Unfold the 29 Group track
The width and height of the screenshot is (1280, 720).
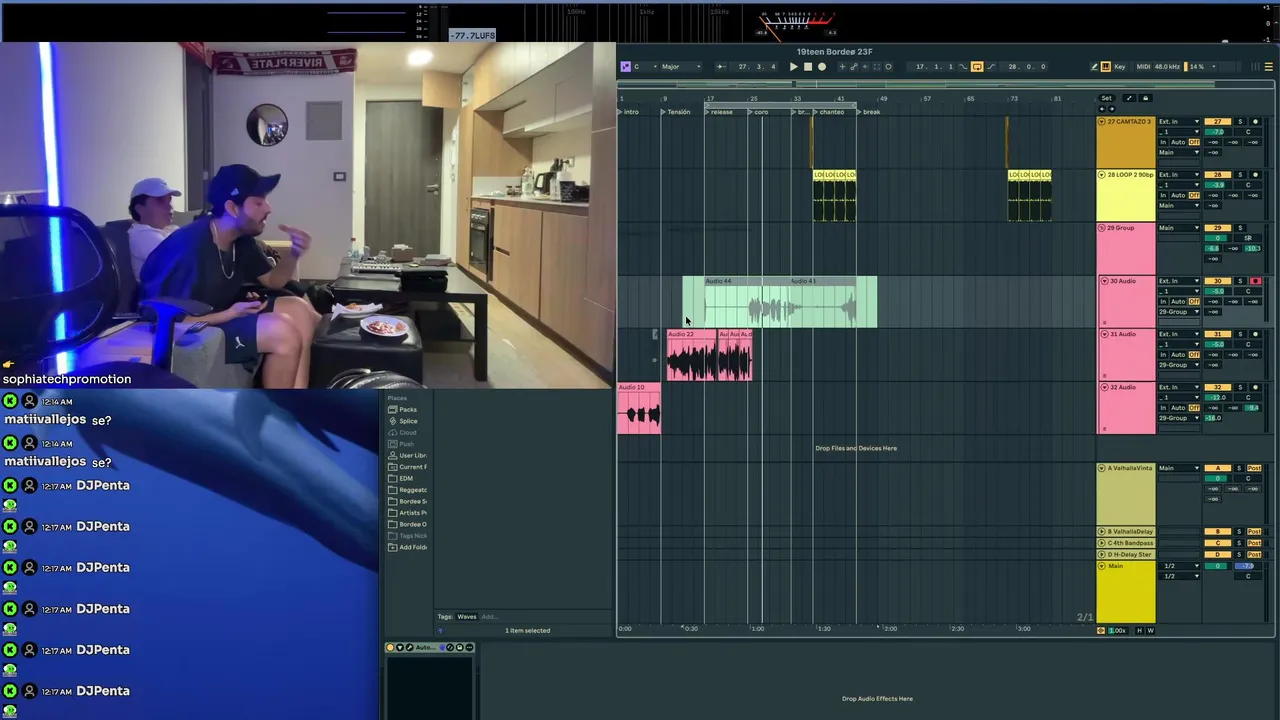(1102, 228)
